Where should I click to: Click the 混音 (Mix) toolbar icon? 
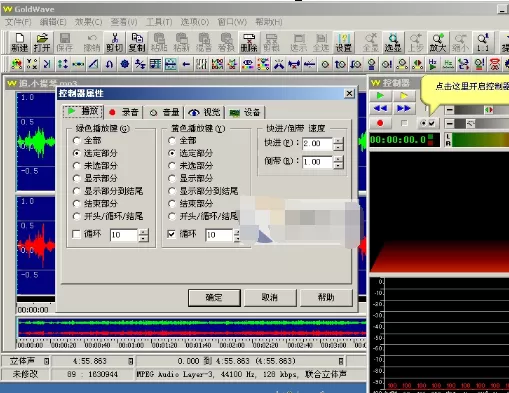click(x=204, y=43)
